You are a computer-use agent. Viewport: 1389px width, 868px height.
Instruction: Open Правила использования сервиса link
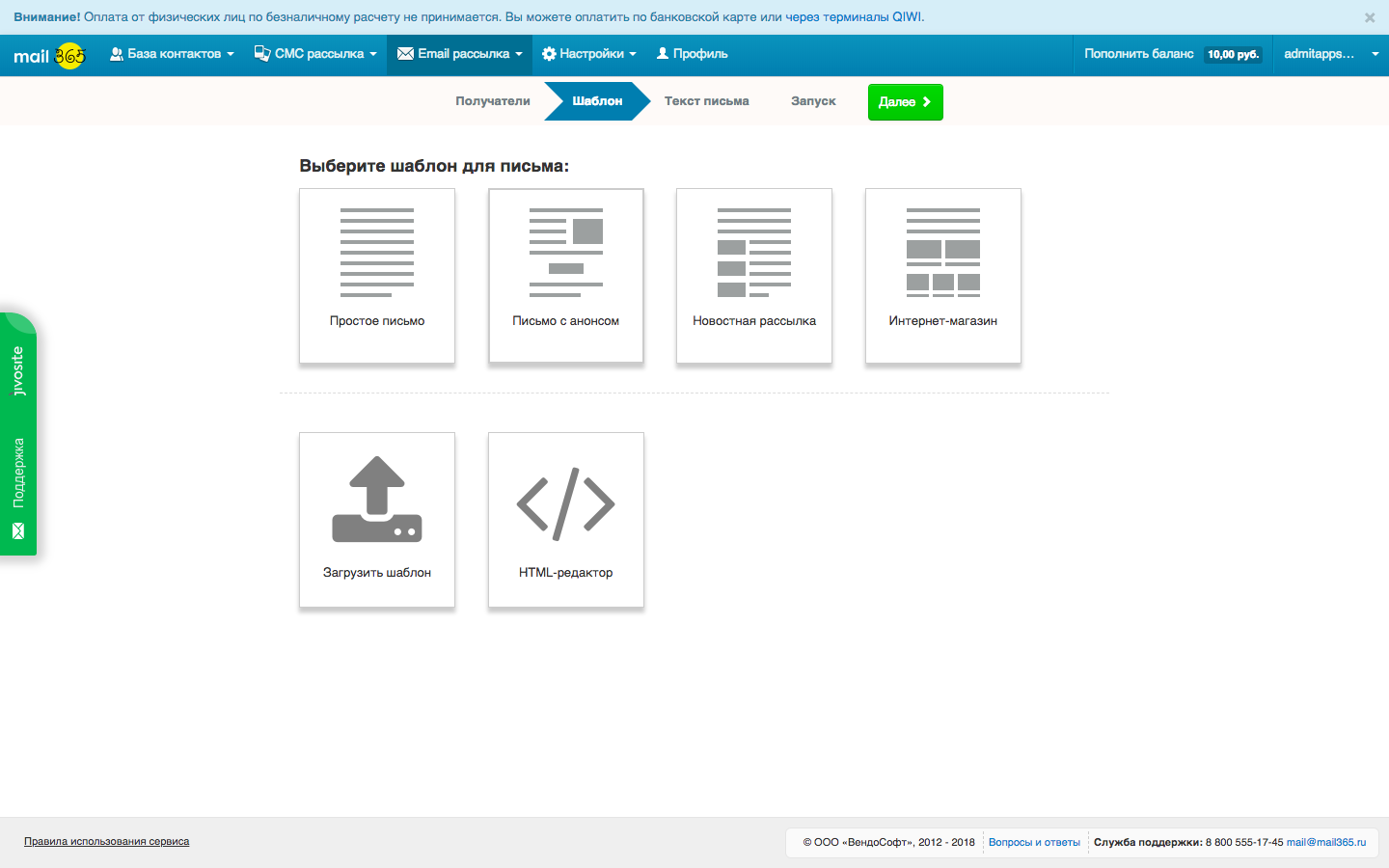(x=106, y=842)
